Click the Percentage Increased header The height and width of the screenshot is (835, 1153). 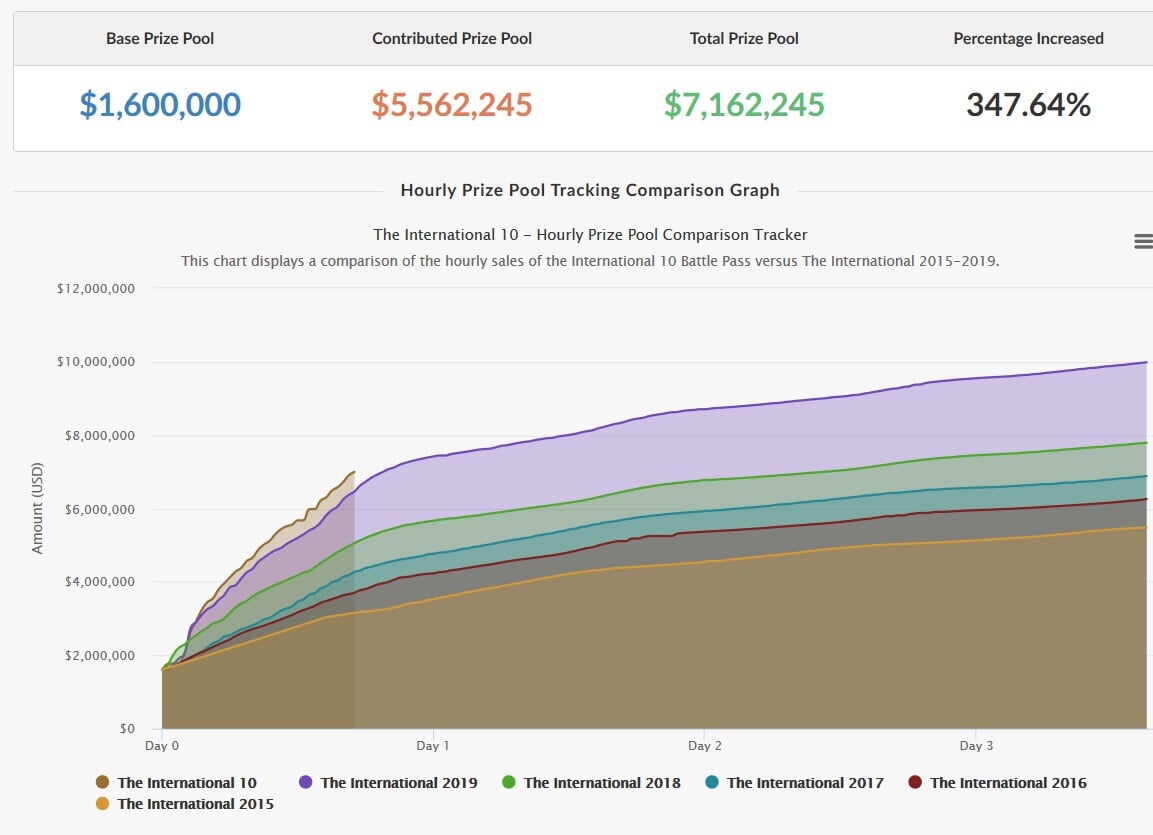(1028, 38)
